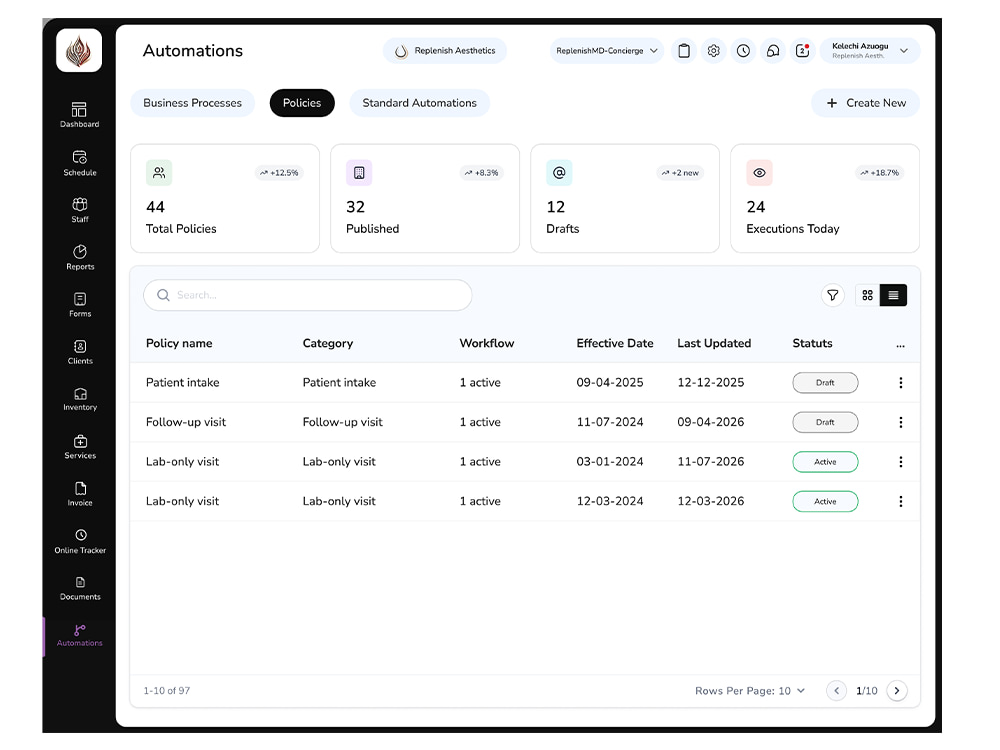
Task: Click effective date 09-04-2025
Action: (x=610, y=383)
